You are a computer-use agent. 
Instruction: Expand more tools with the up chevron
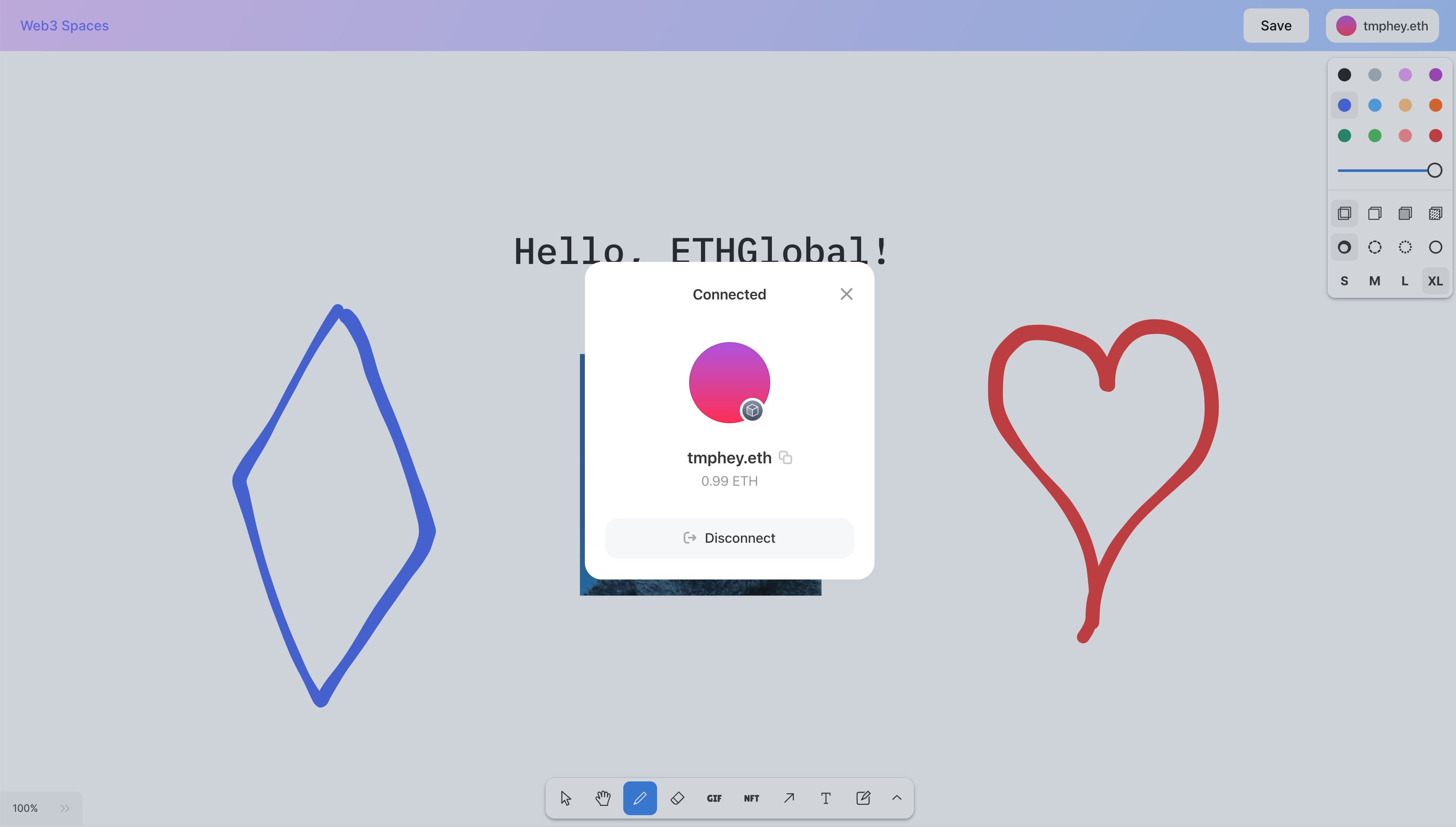[896, 798]
